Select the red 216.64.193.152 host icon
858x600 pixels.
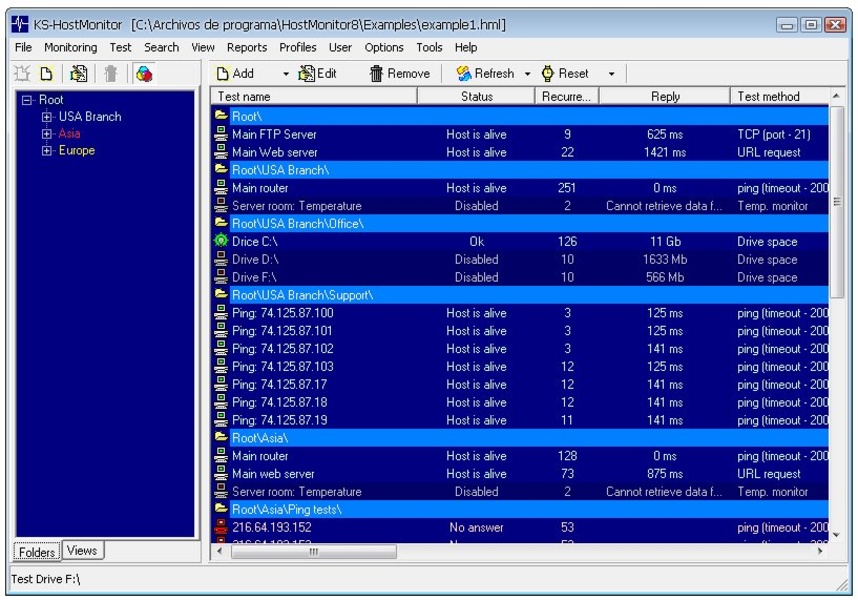tap(221, 528)
